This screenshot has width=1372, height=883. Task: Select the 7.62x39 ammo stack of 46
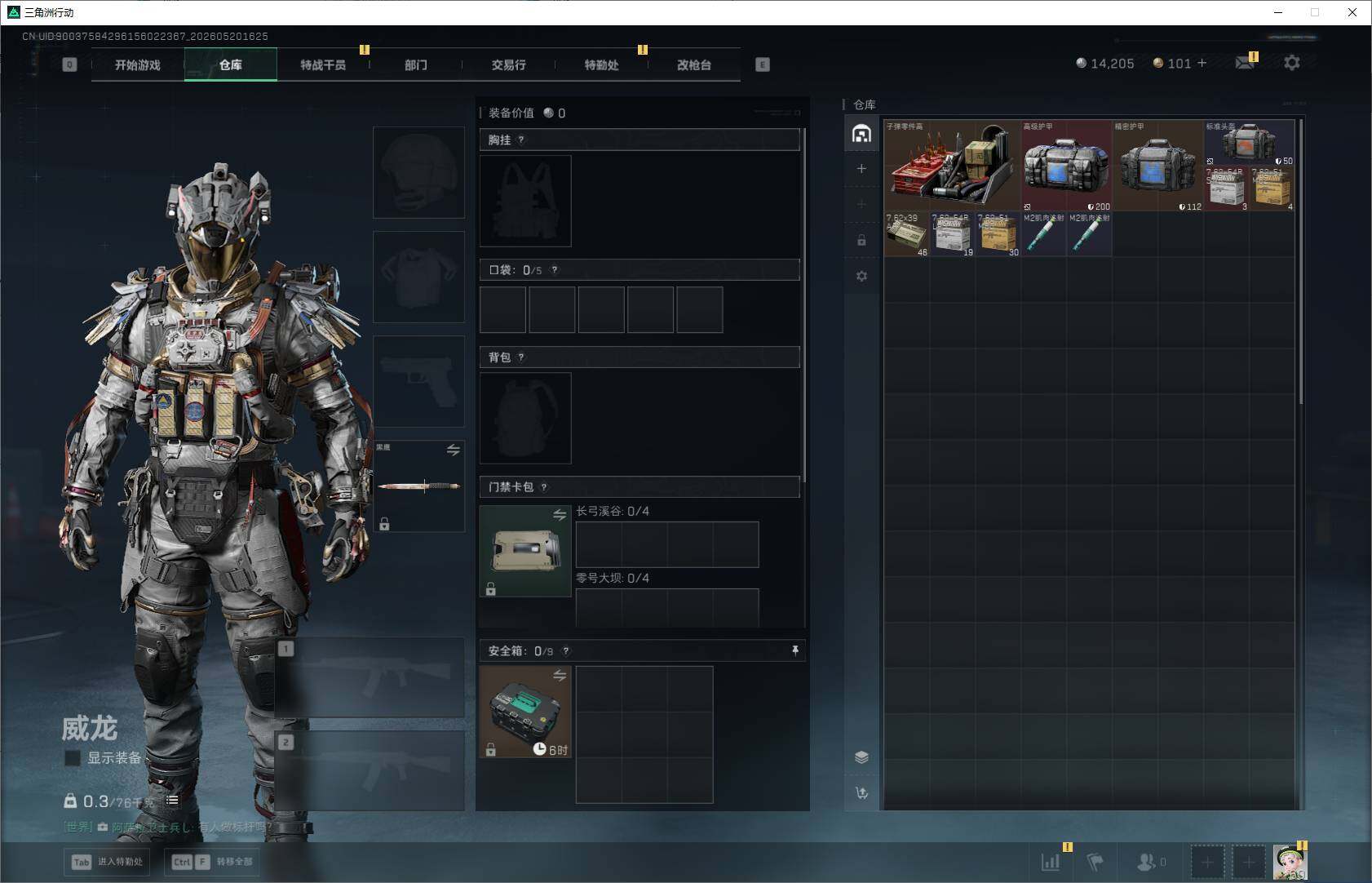click(907, 234)
